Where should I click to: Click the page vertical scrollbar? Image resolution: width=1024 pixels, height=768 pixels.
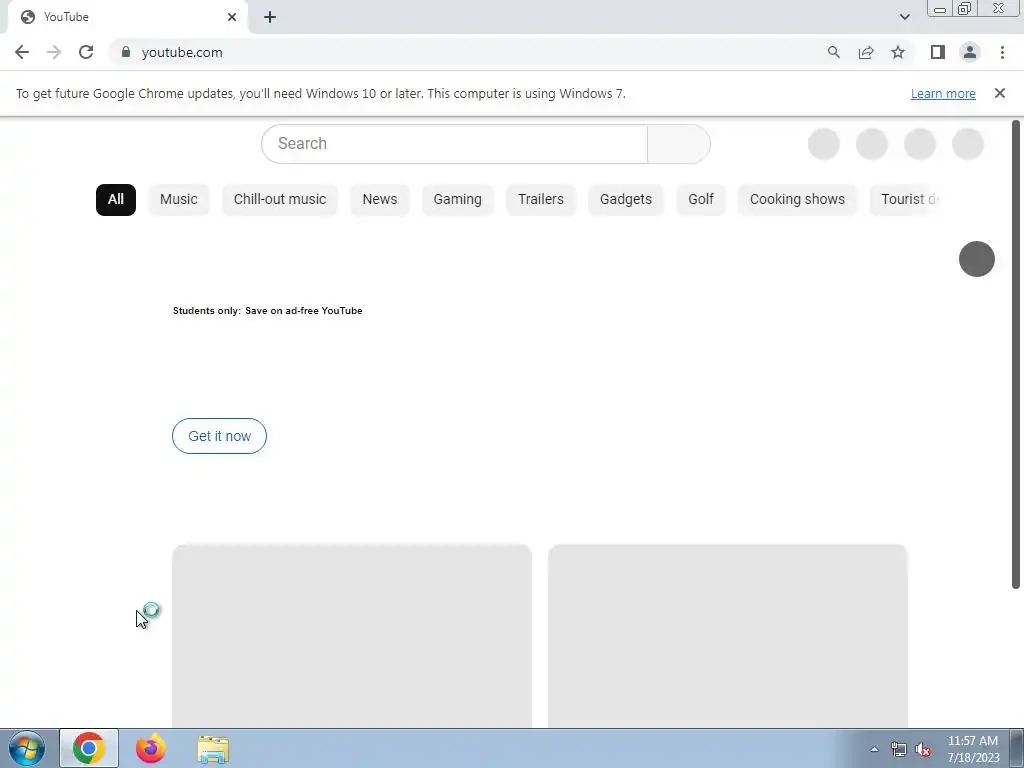point(1016,355)
